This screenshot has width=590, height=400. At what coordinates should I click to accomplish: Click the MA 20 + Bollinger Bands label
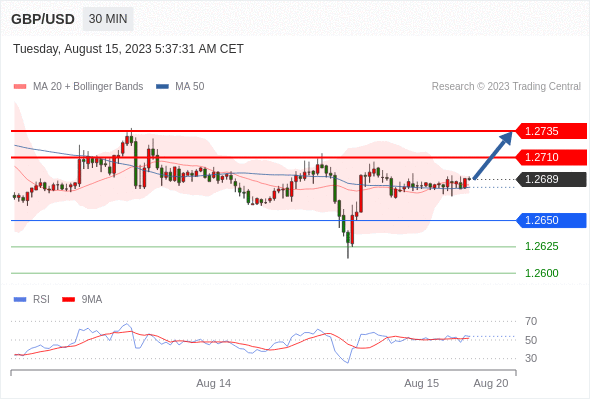tap(88, 87)
